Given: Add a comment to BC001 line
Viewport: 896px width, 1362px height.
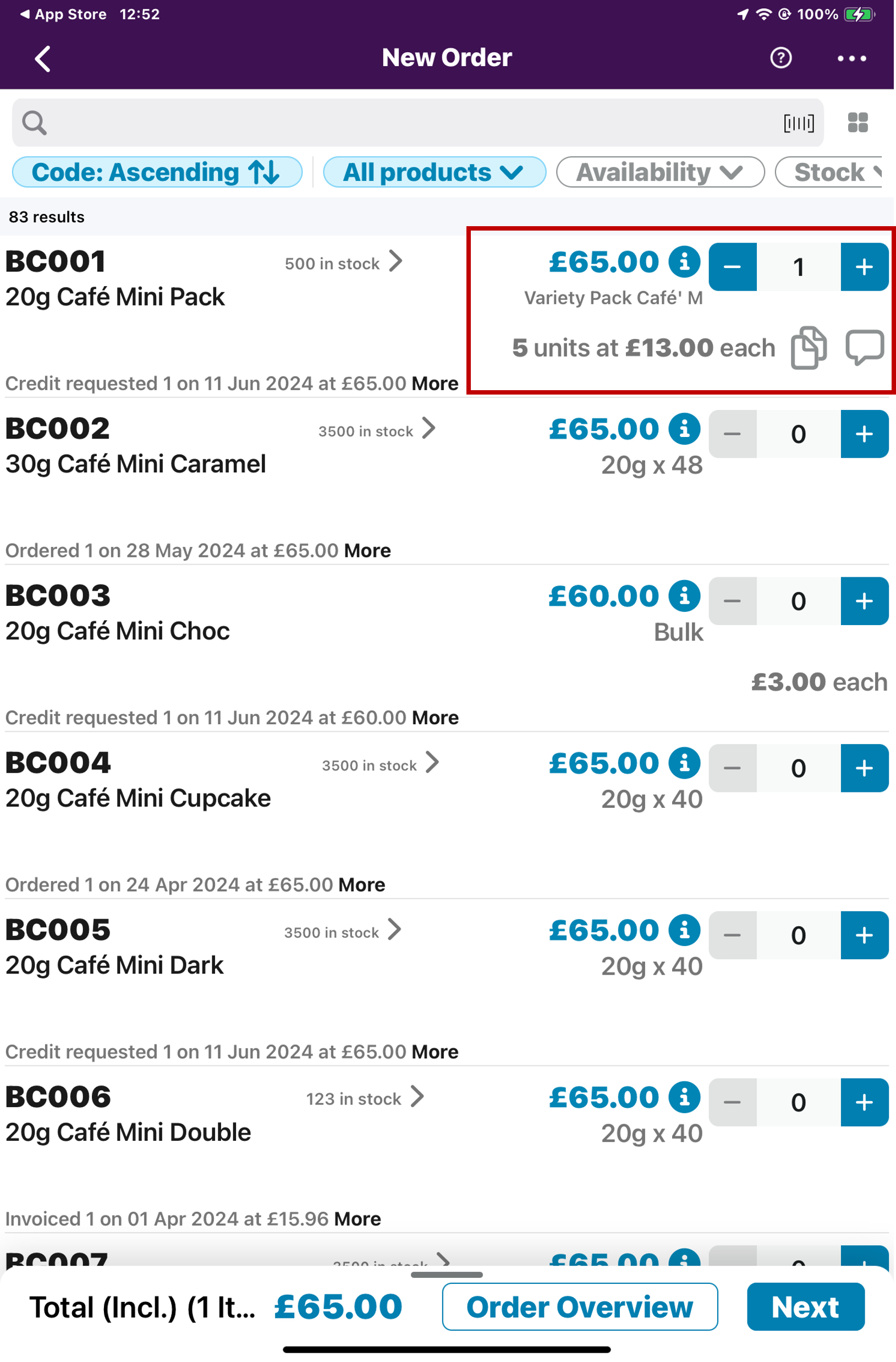Looking at the screenshot, I should (x=864, y=347).
